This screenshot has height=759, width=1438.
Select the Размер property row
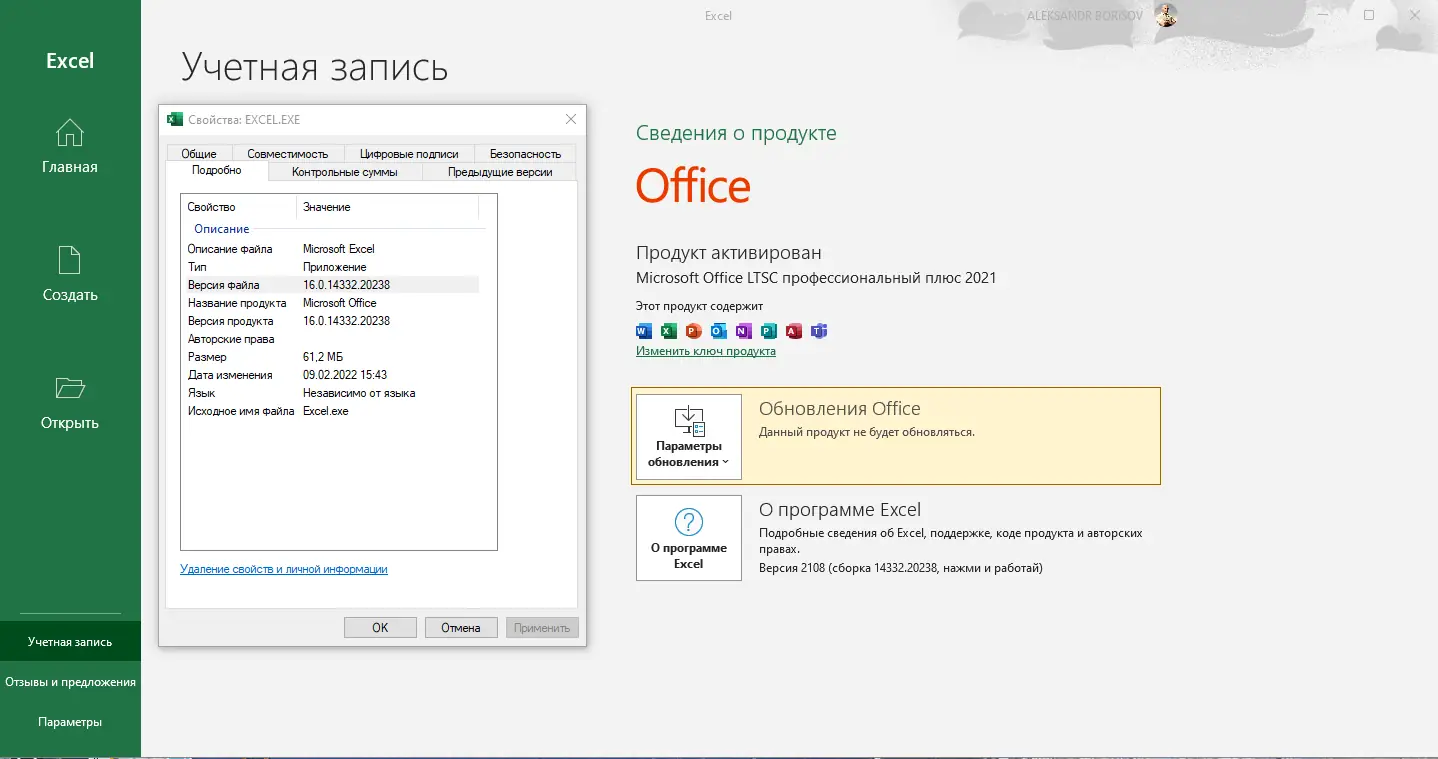pyautogui.click(x=331, y=357)
